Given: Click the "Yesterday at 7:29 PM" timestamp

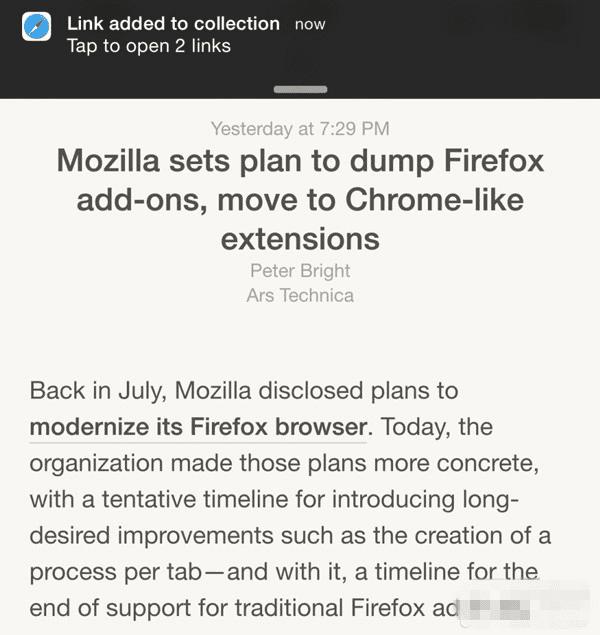Looking at the screenshot, I should click(300, 128).
